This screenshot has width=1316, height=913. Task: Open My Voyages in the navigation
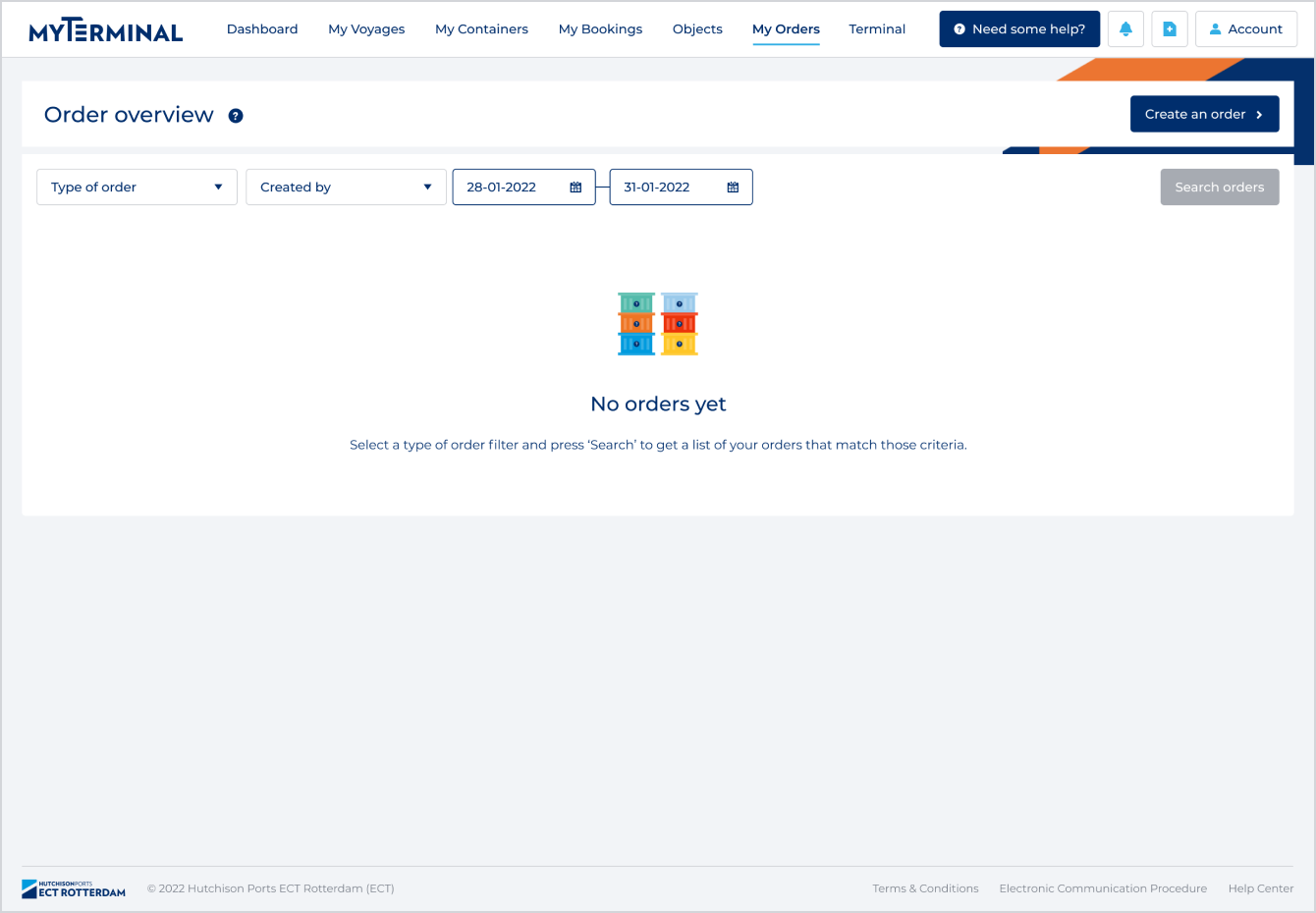(366, 29)
